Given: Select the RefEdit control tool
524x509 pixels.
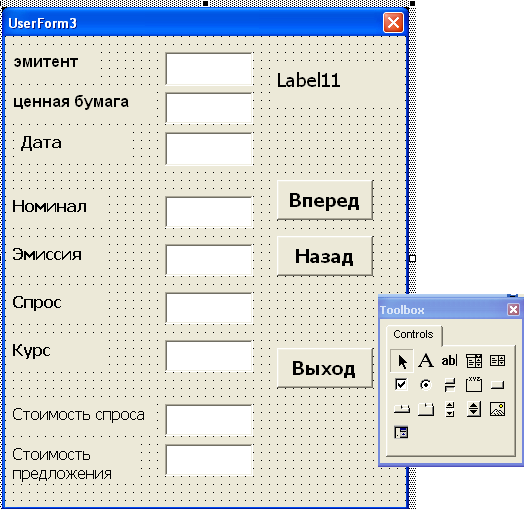Looking at the screenshot, I should pyautogui.click(x=401, y=432).
